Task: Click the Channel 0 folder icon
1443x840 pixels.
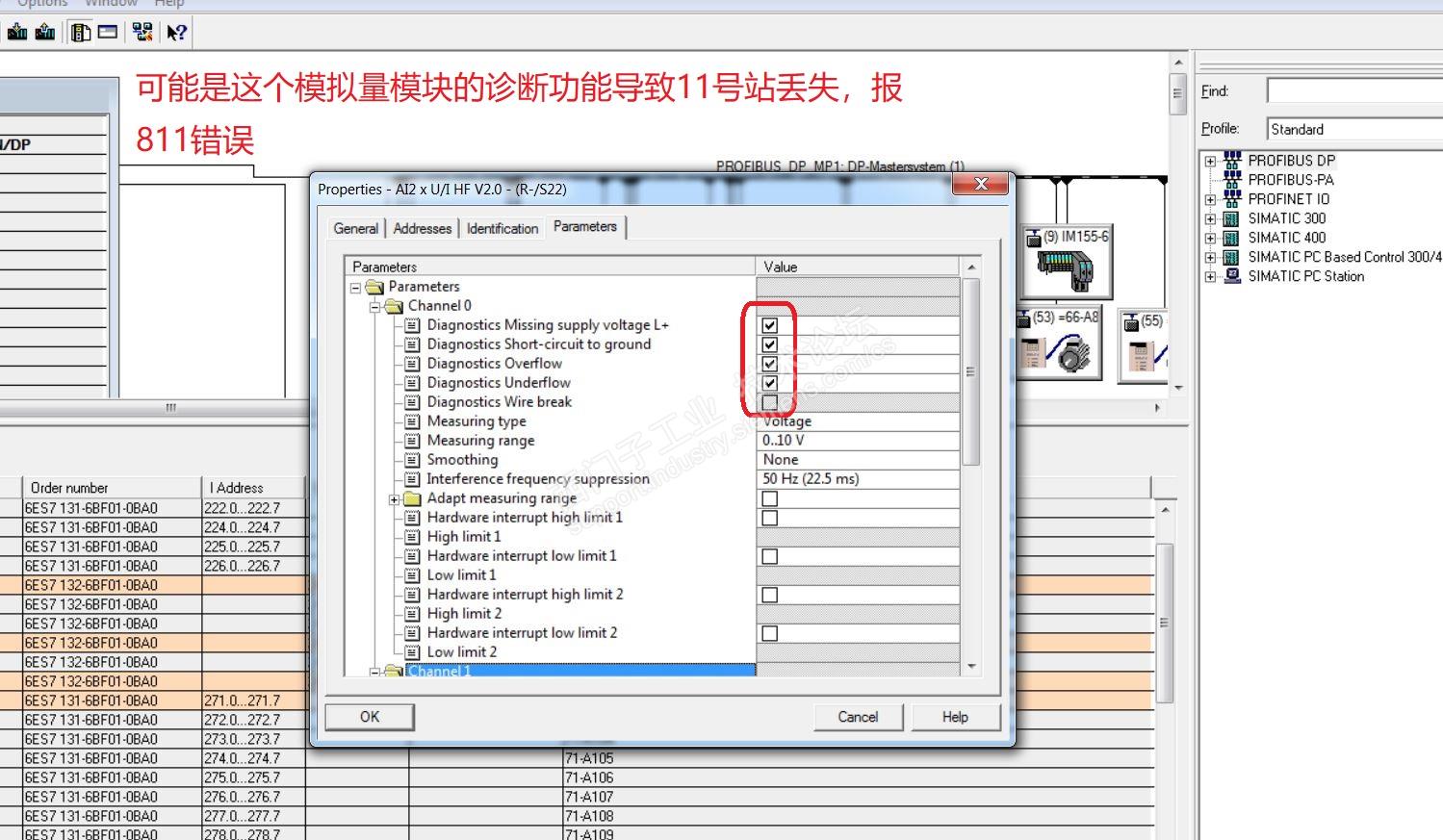Action: pos(394,306)
